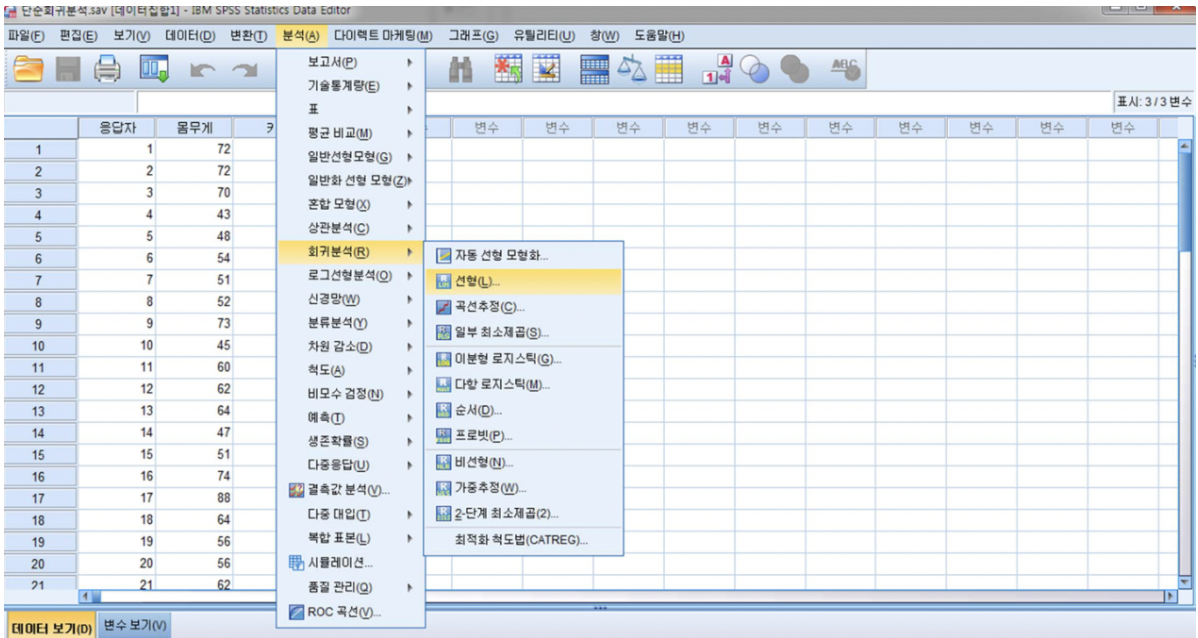Click the Insert Variable toolbar icon

[546, 70]
